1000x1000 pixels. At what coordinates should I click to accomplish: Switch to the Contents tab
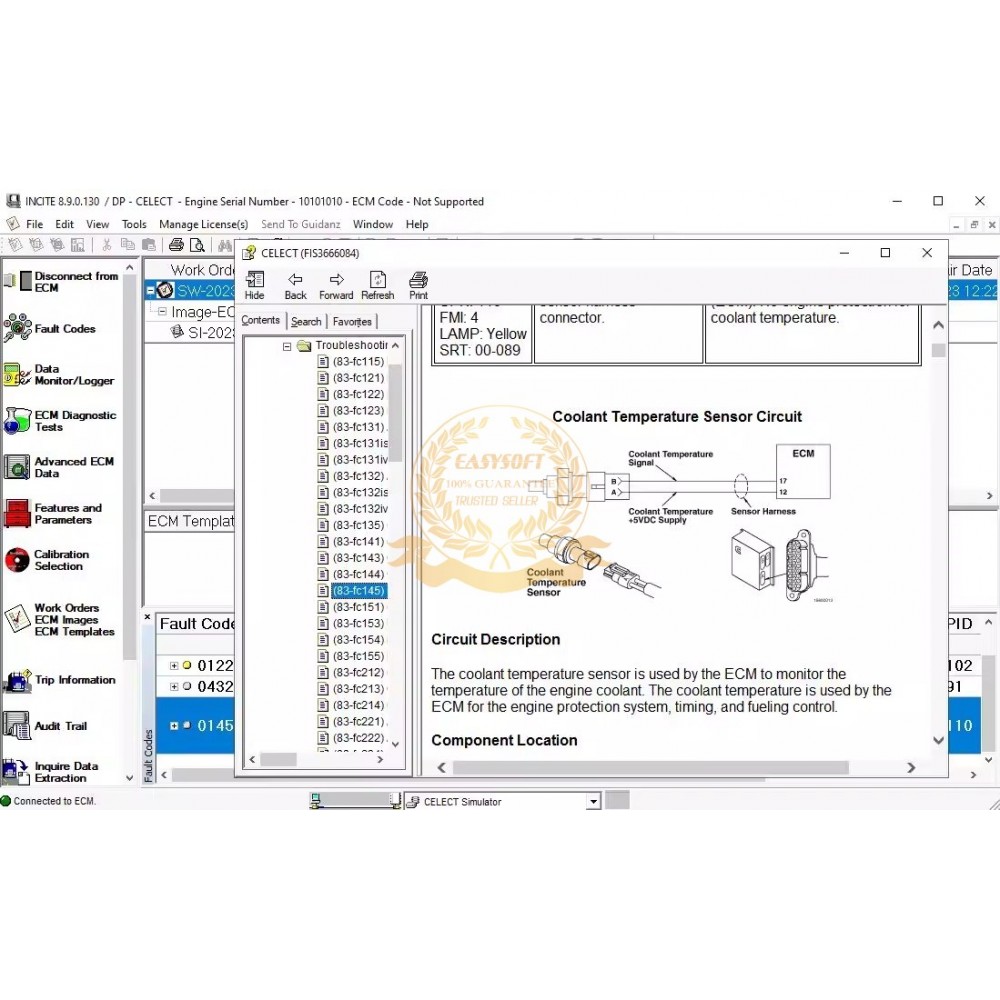(x=260, y=320)
